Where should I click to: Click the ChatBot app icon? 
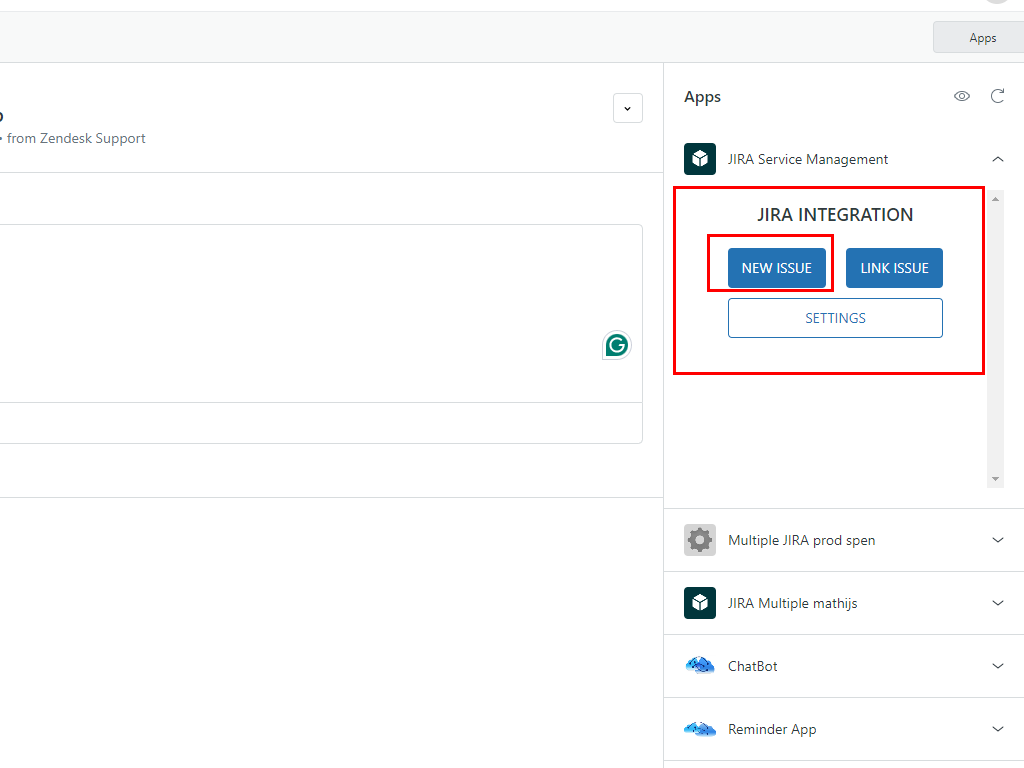point(700,666)
